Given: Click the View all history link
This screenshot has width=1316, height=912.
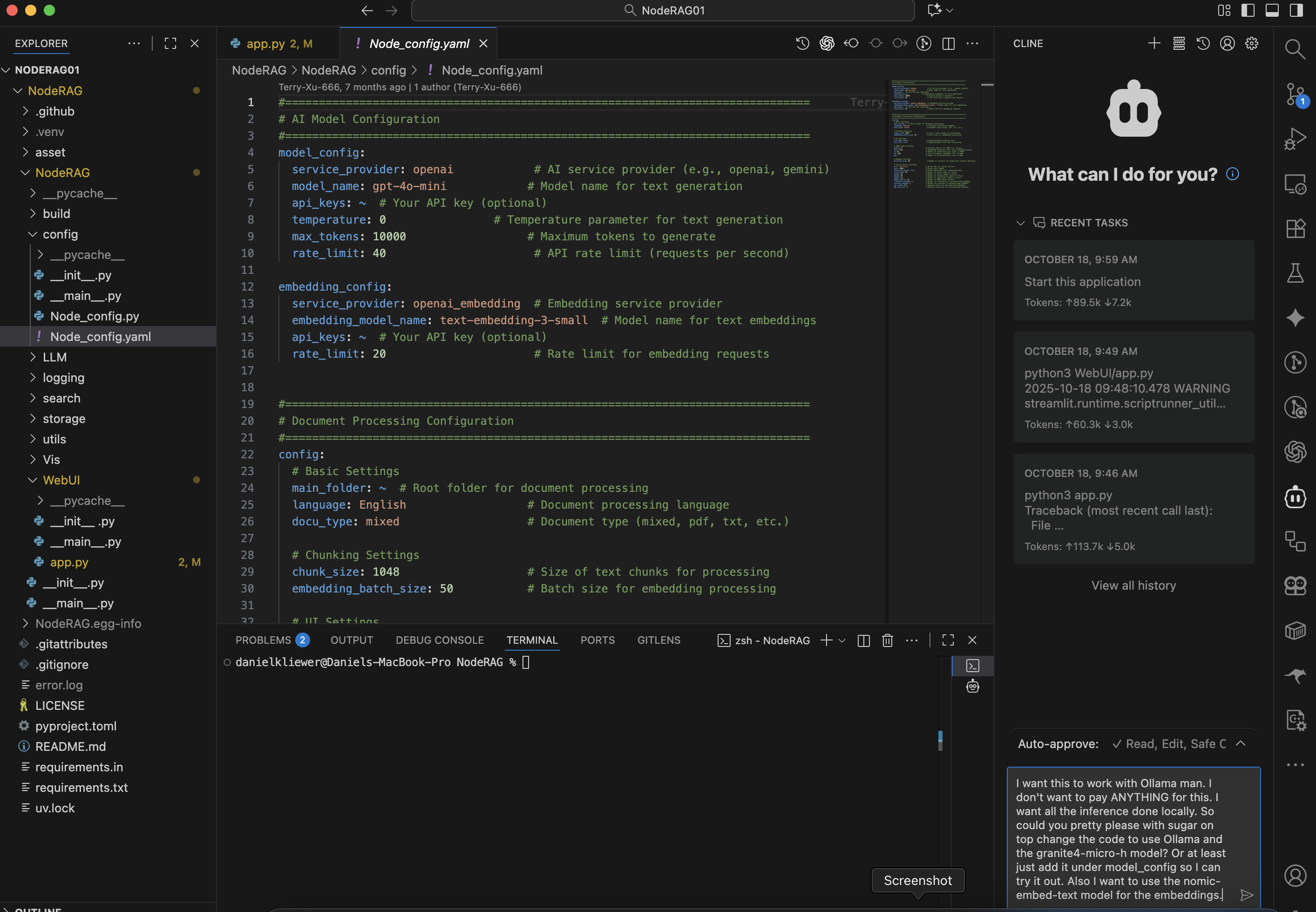Looking at the screenshot, I should 1133,585.
